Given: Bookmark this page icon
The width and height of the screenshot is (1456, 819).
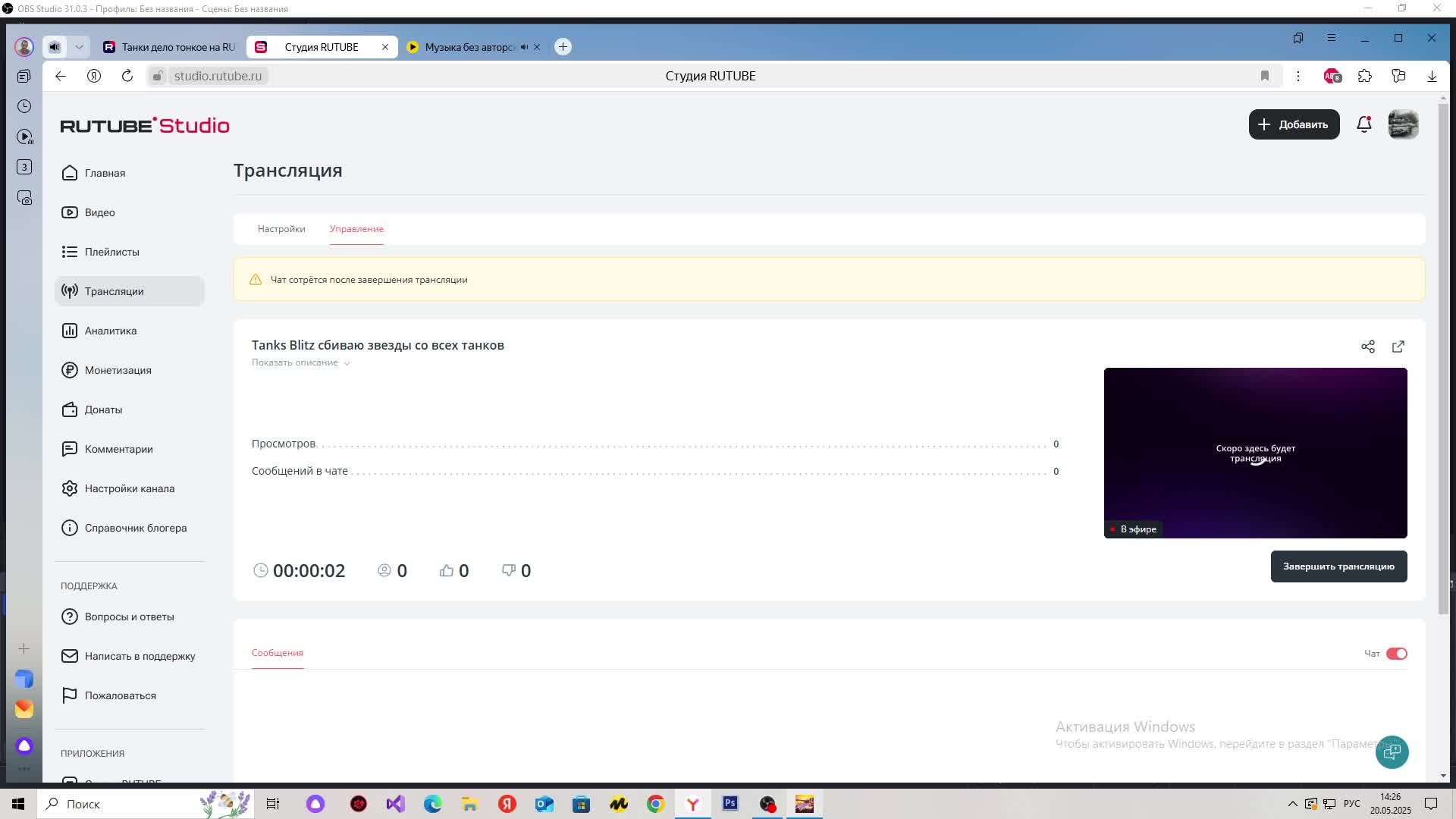Looking at the screenshot, I should 1265,76.
